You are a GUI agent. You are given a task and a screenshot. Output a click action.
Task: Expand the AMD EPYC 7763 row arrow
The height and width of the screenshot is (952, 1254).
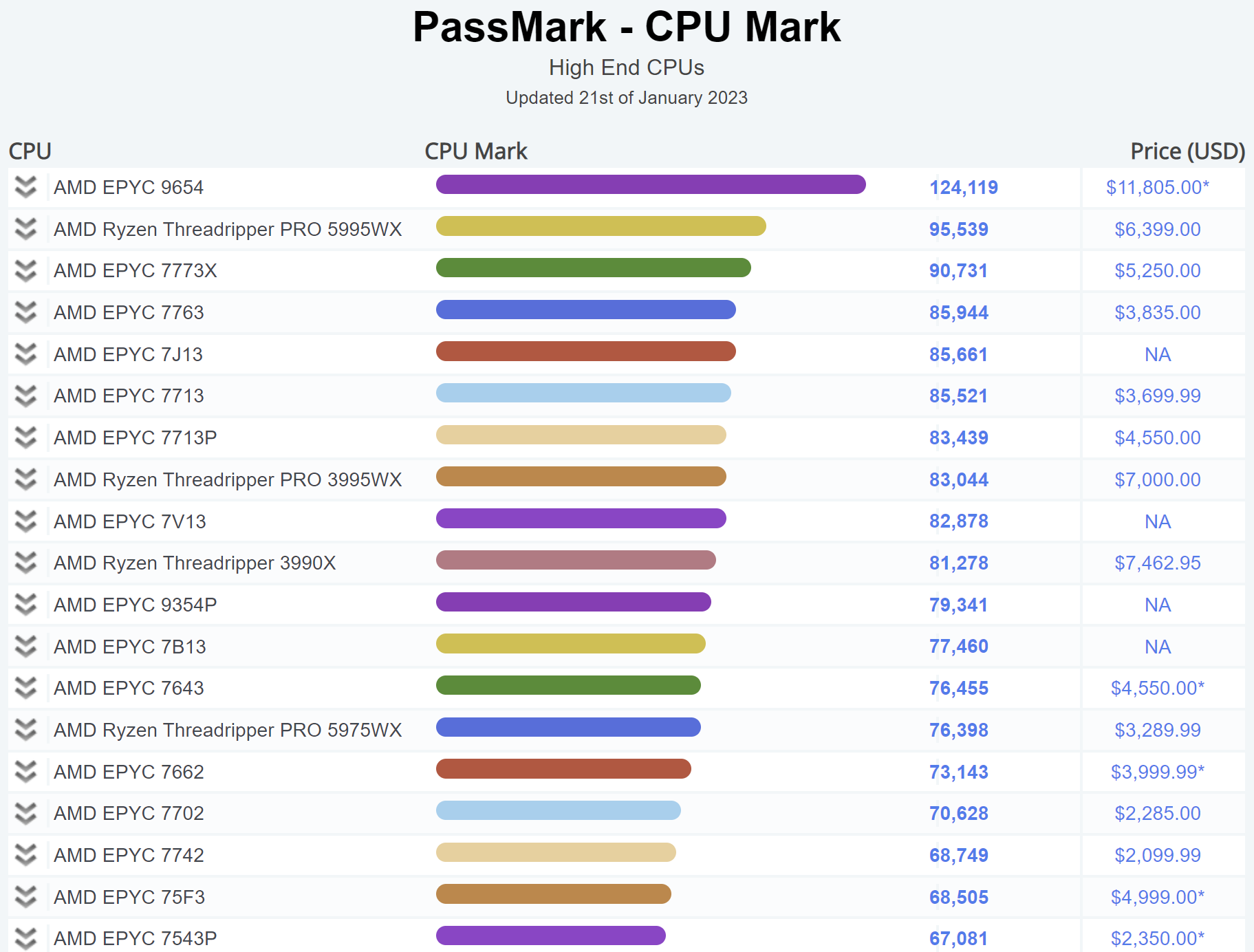(x=25, y=312)
